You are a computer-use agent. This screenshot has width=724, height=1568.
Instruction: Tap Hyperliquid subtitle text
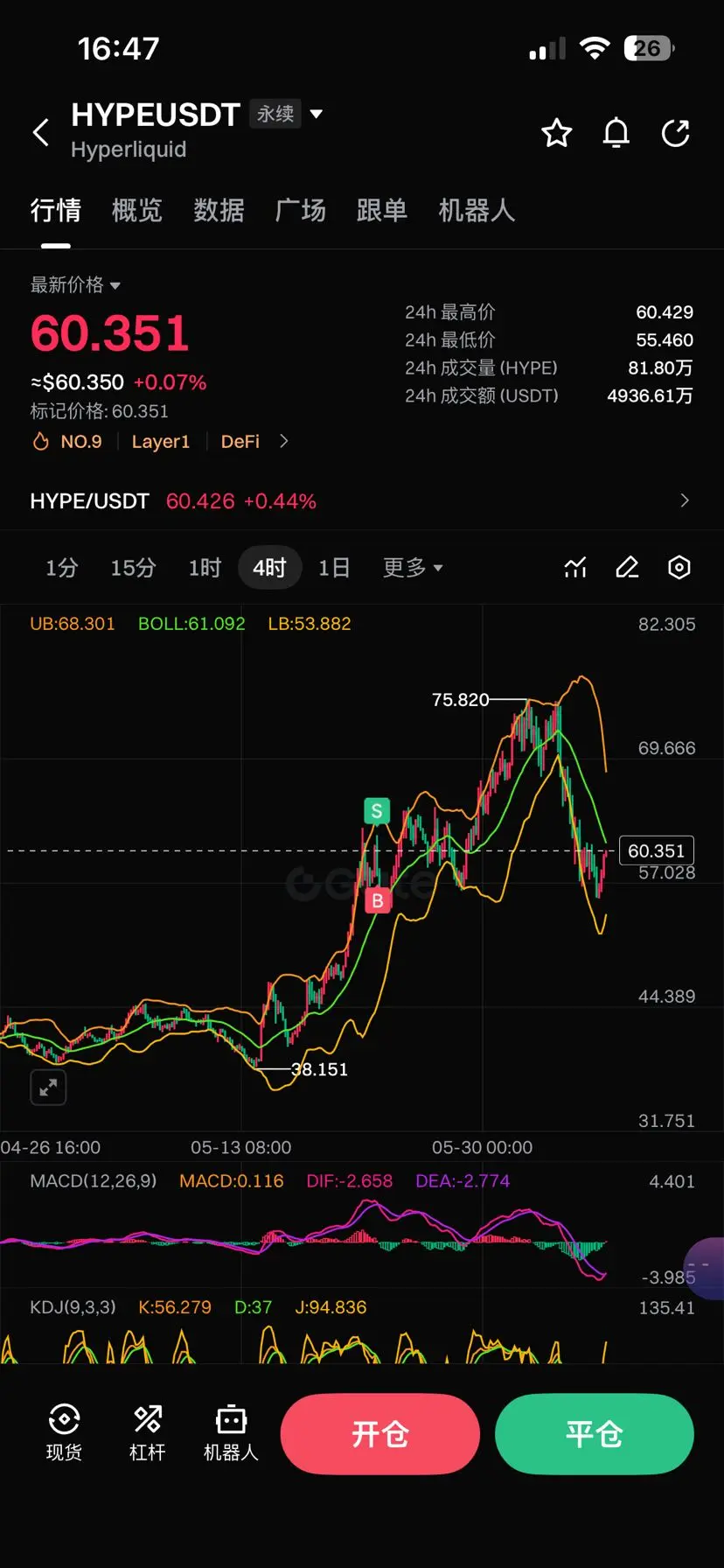click(129, 150)
